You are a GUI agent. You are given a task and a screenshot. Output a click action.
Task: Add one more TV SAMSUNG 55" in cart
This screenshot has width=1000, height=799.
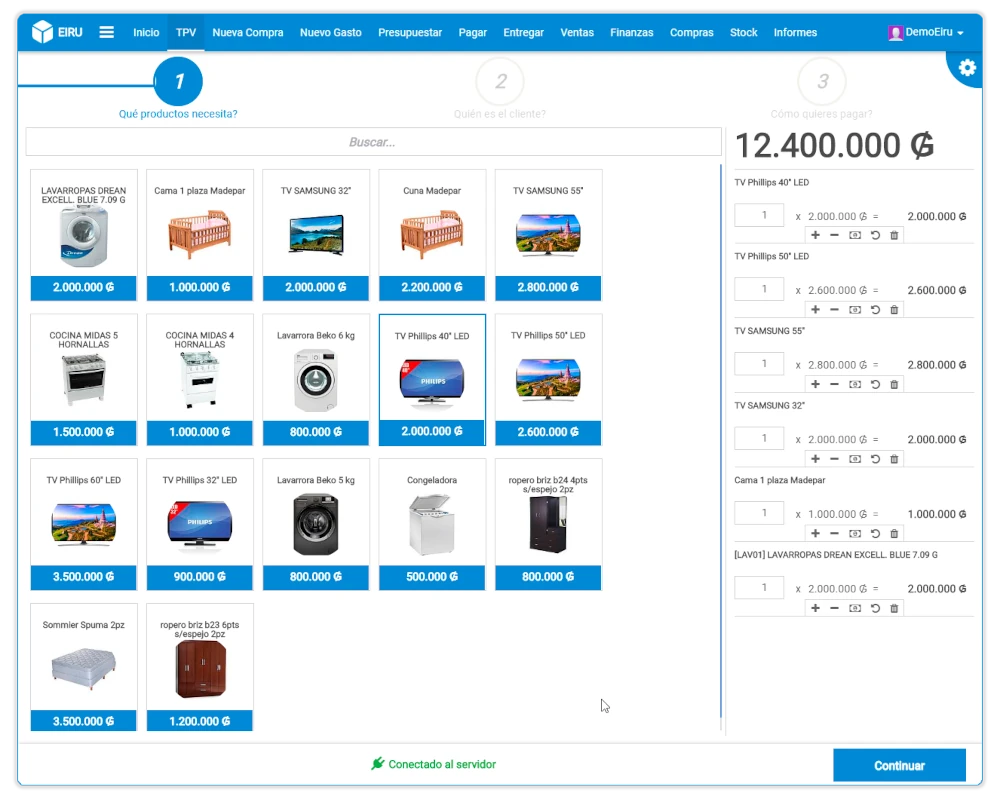click(x=815, y=385)
